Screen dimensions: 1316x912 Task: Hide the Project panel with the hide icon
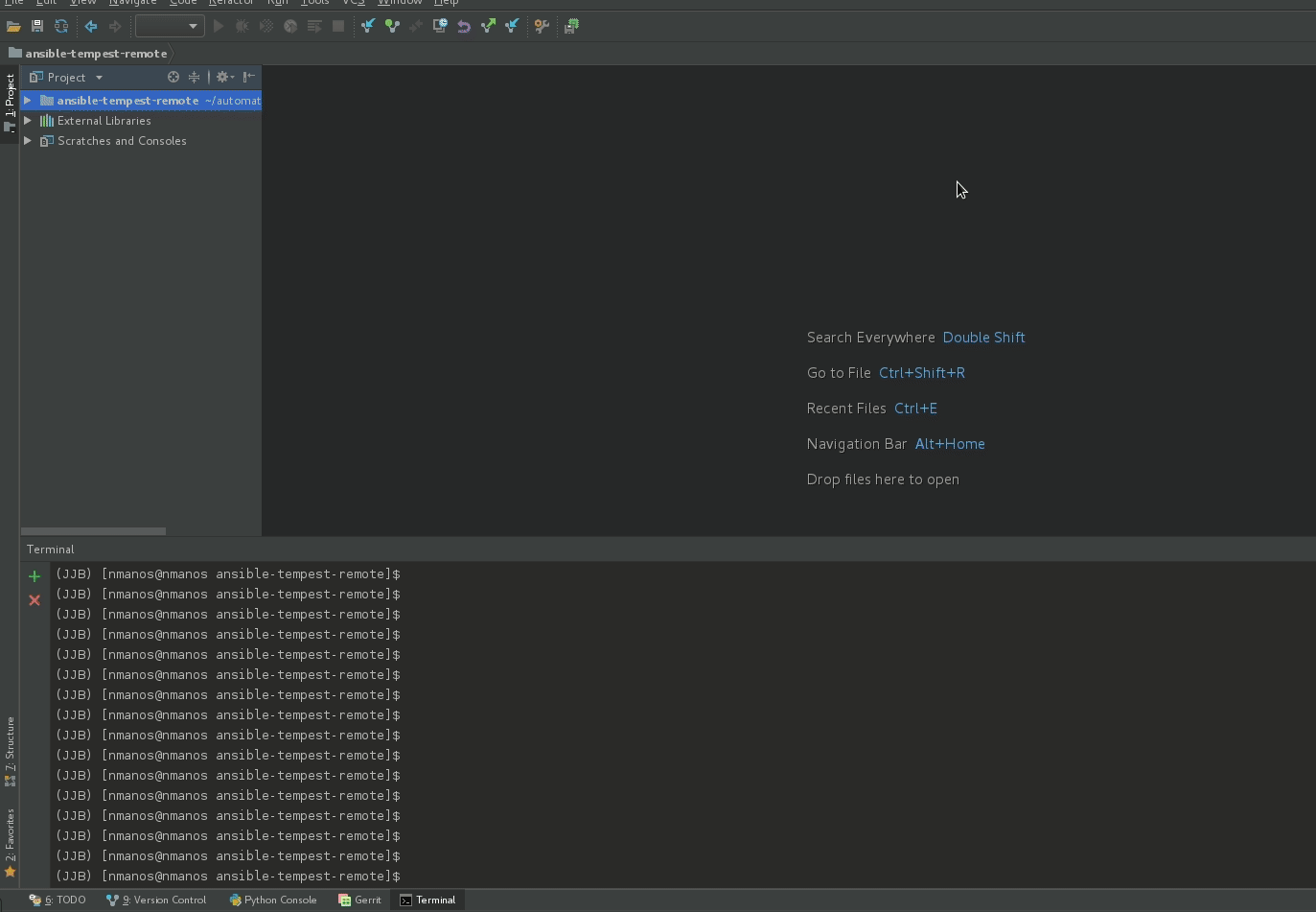pos(249,78)
